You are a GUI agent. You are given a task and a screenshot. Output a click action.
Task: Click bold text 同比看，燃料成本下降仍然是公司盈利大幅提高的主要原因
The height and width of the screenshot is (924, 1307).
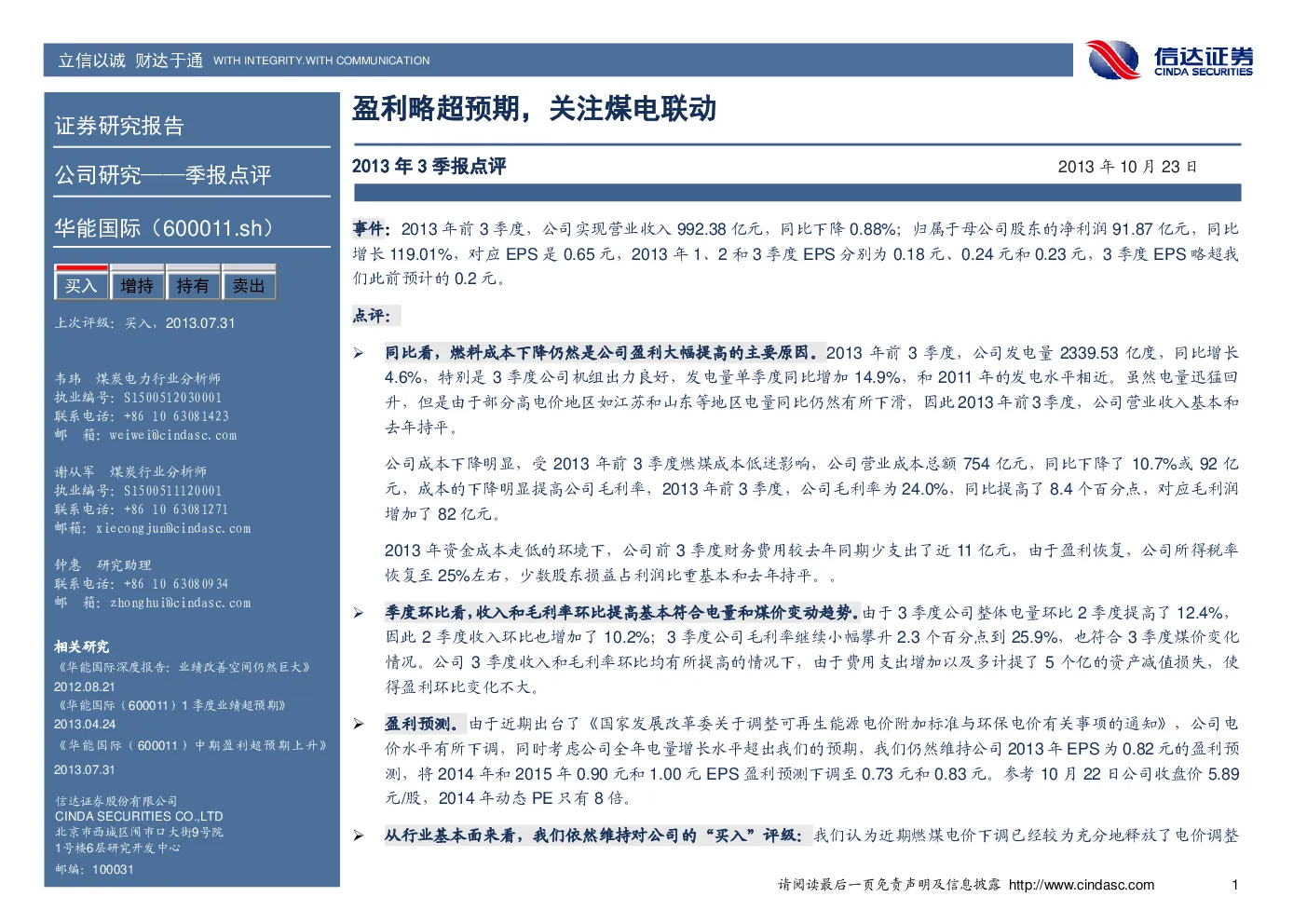[605, 352]
